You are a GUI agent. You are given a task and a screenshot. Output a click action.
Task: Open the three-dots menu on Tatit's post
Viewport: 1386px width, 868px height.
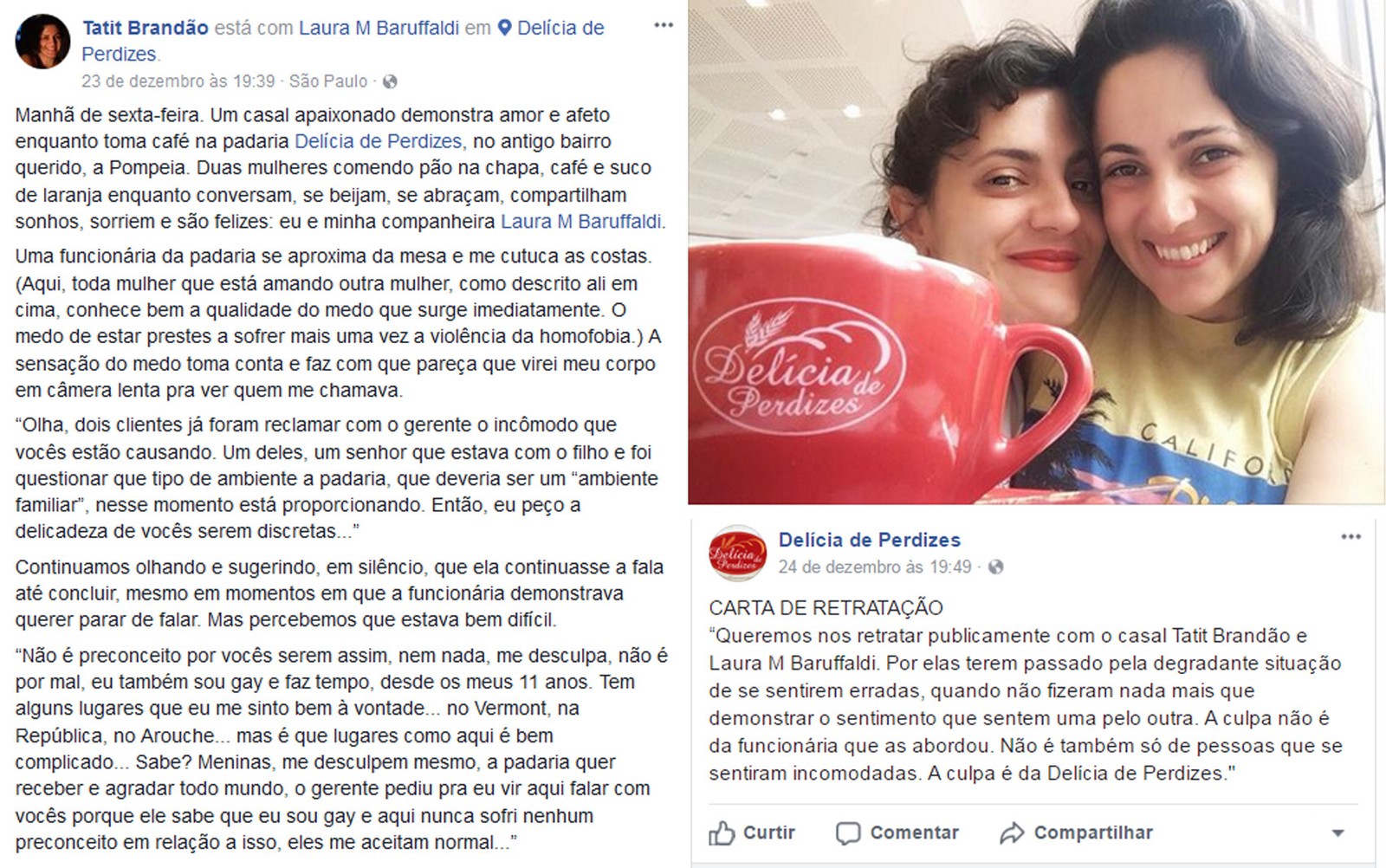[664, 25]
